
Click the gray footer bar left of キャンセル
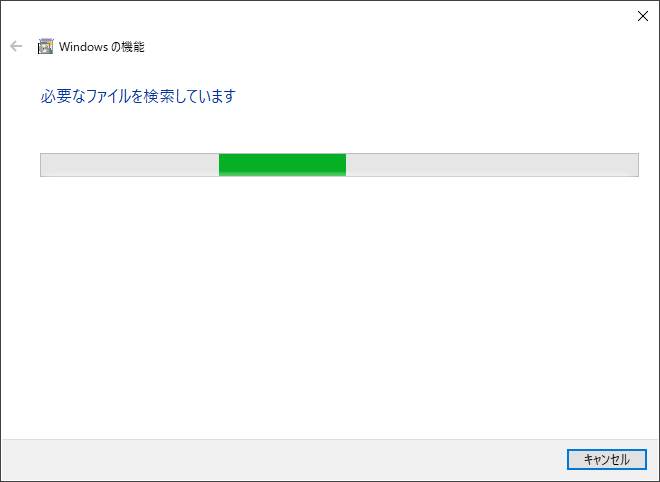coord(284,460)
